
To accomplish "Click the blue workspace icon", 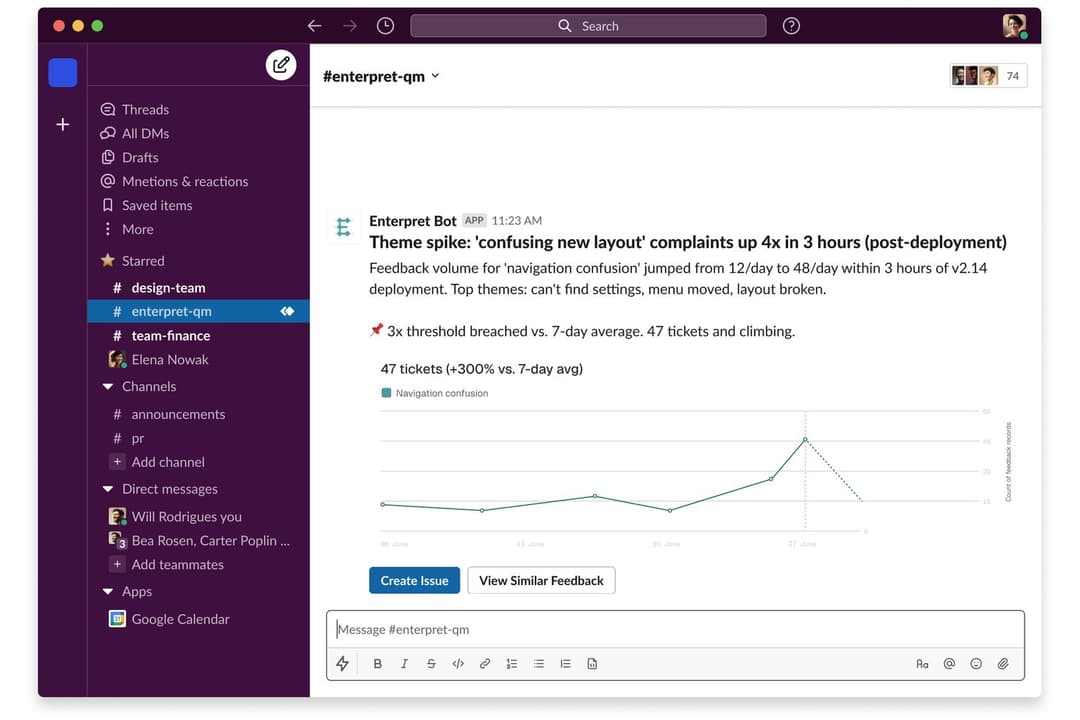I will 63,72.
